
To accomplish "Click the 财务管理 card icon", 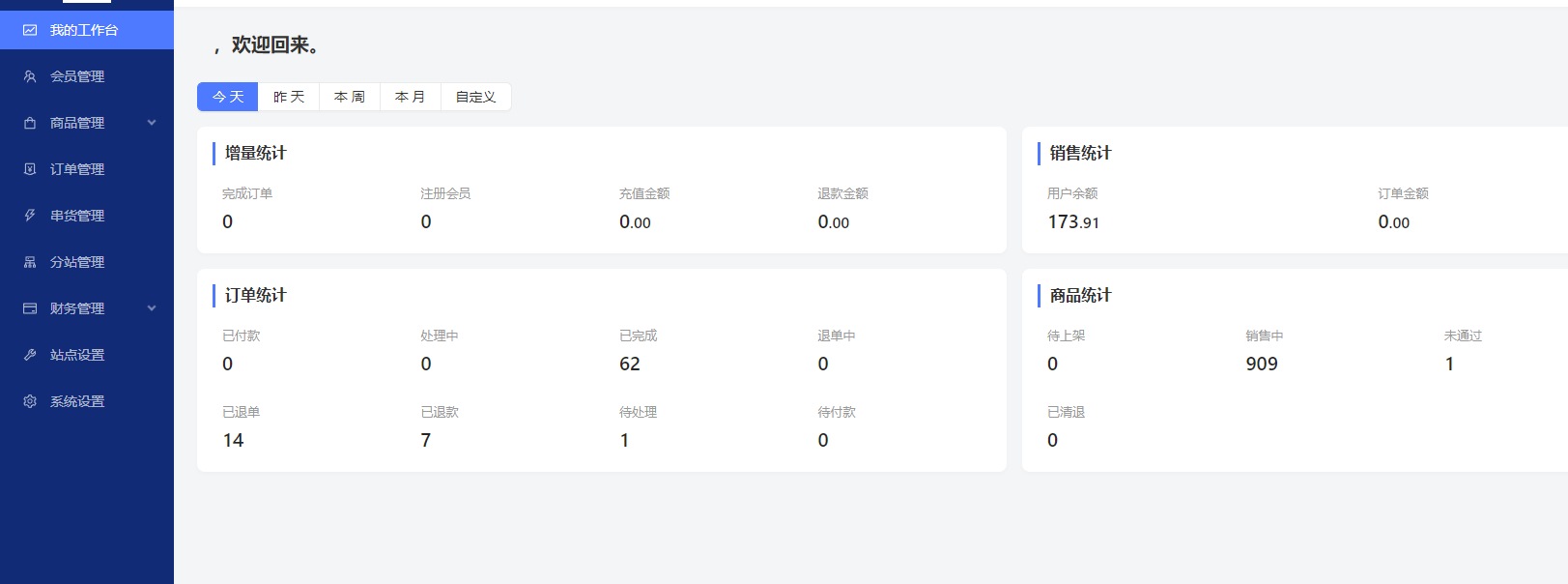I will pos(30,308).
